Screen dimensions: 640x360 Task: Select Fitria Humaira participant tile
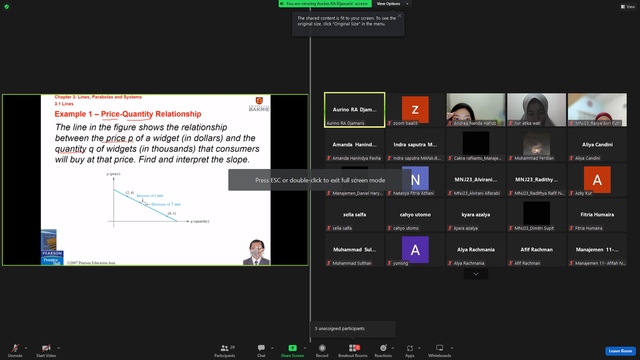[x=597, y=215]
